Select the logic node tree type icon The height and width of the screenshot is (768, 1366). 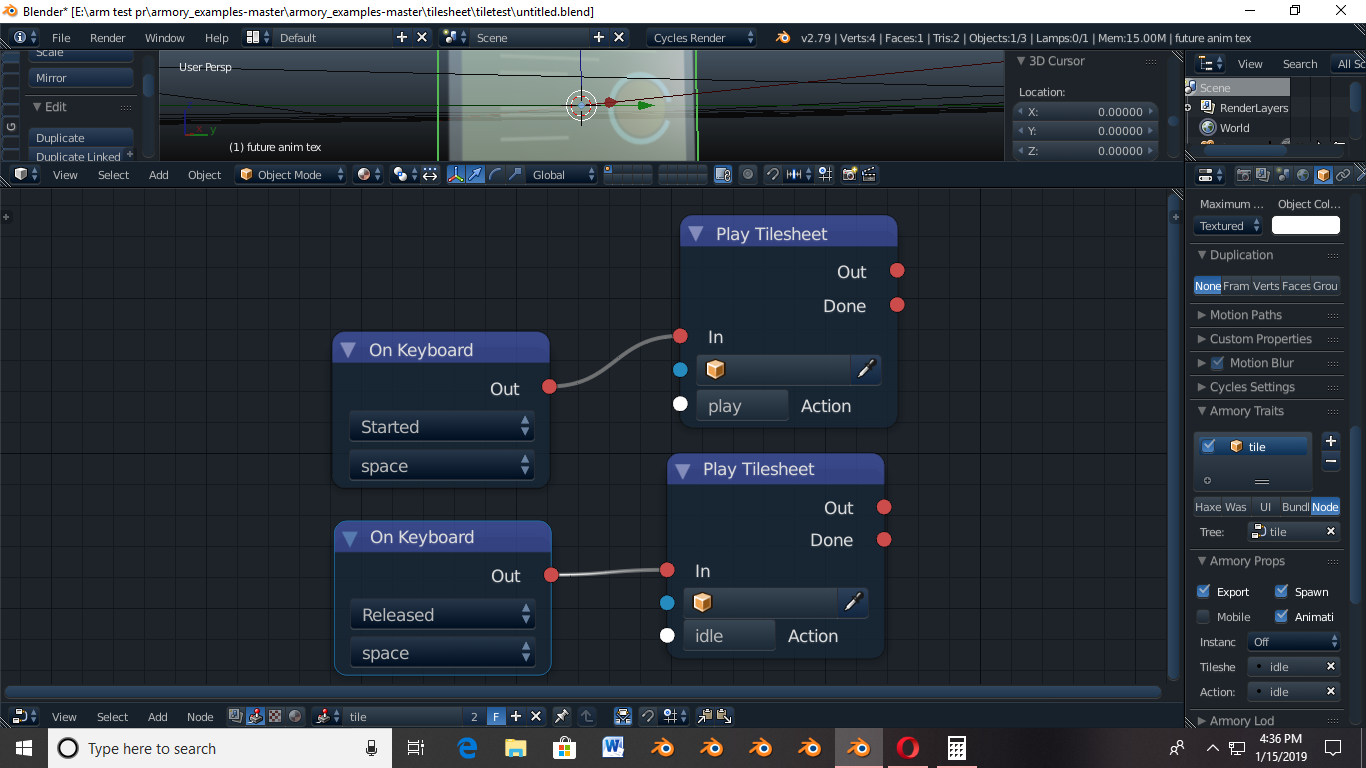pos(256,716)
